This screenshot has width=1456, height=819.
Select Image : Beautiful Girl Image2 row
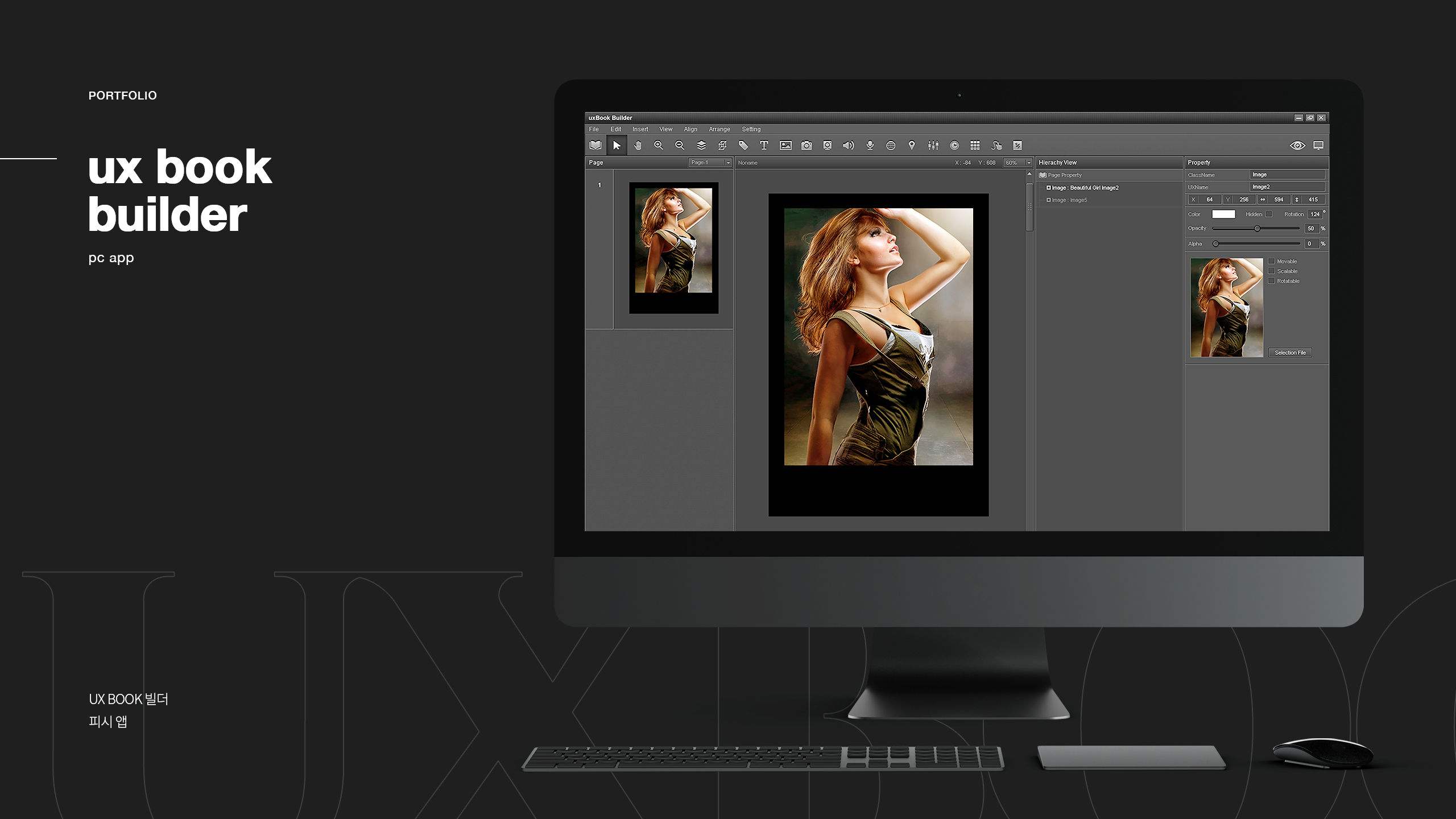pyautogui.click(x=1109, y=188)
